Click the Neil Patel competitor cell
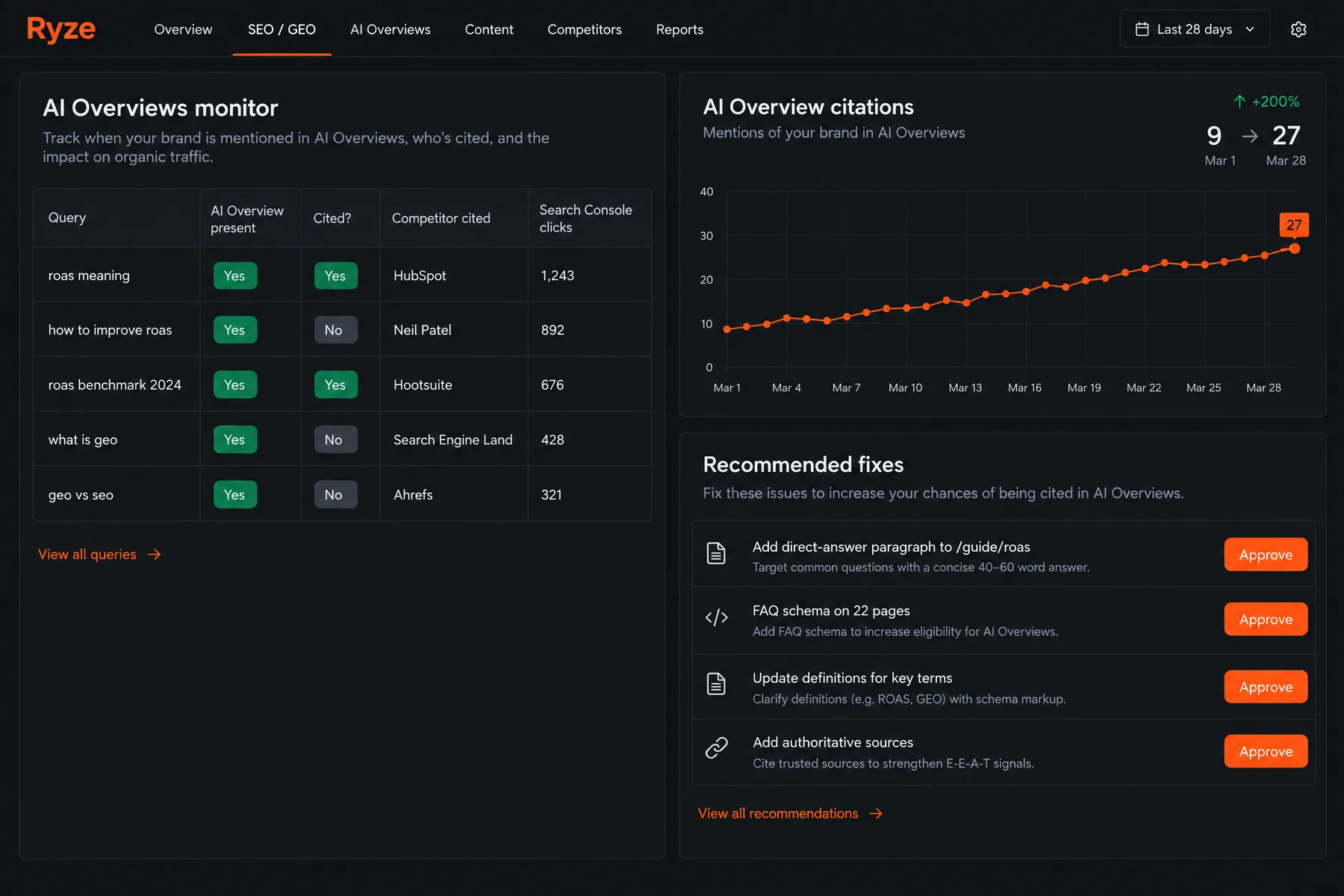This screenshot has width=1344, height=896. tap(454, 329)
